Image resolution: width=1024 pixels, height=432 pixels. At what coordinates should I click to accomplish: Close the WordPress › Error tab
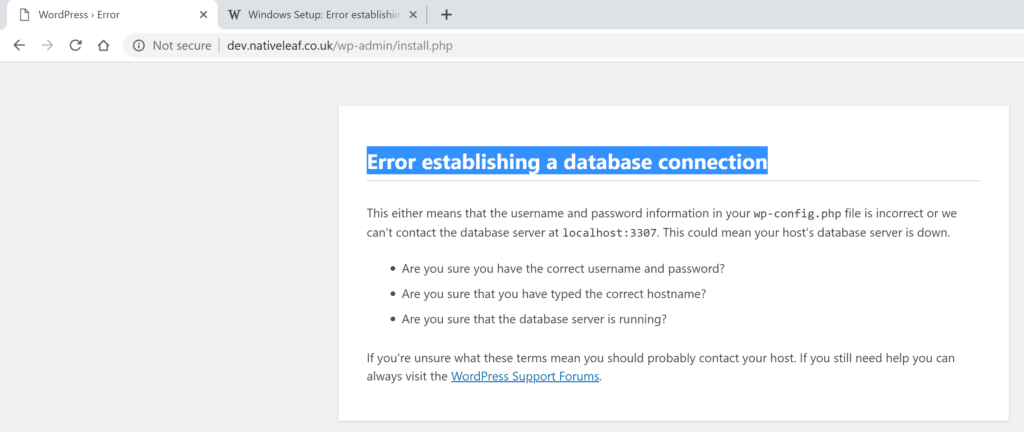[x=204, y=15]
